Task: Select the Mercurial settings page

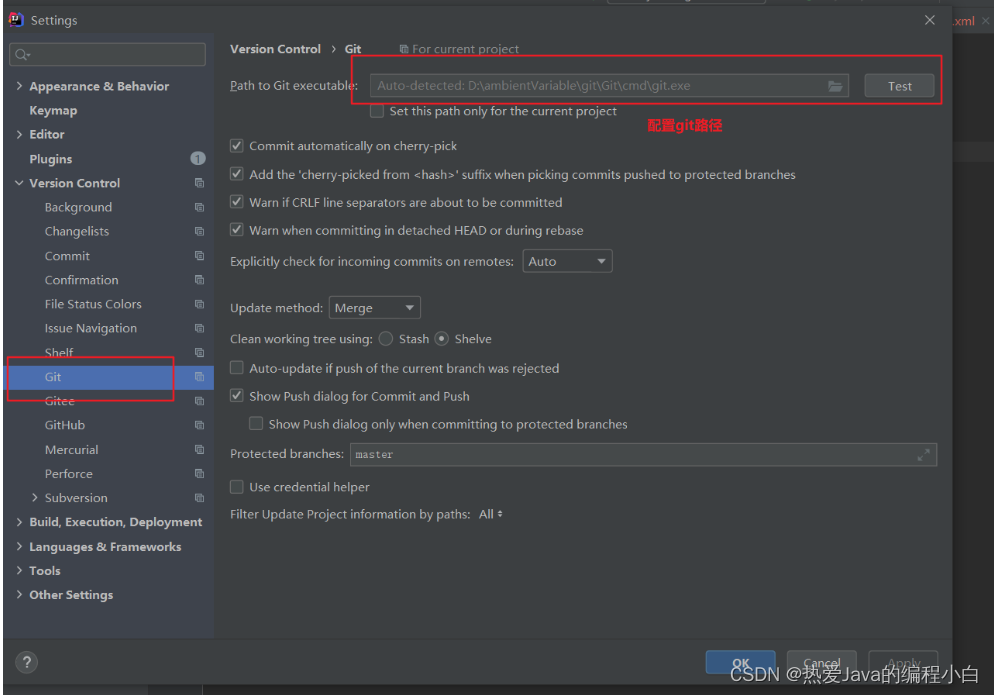Action: (72, 450)
